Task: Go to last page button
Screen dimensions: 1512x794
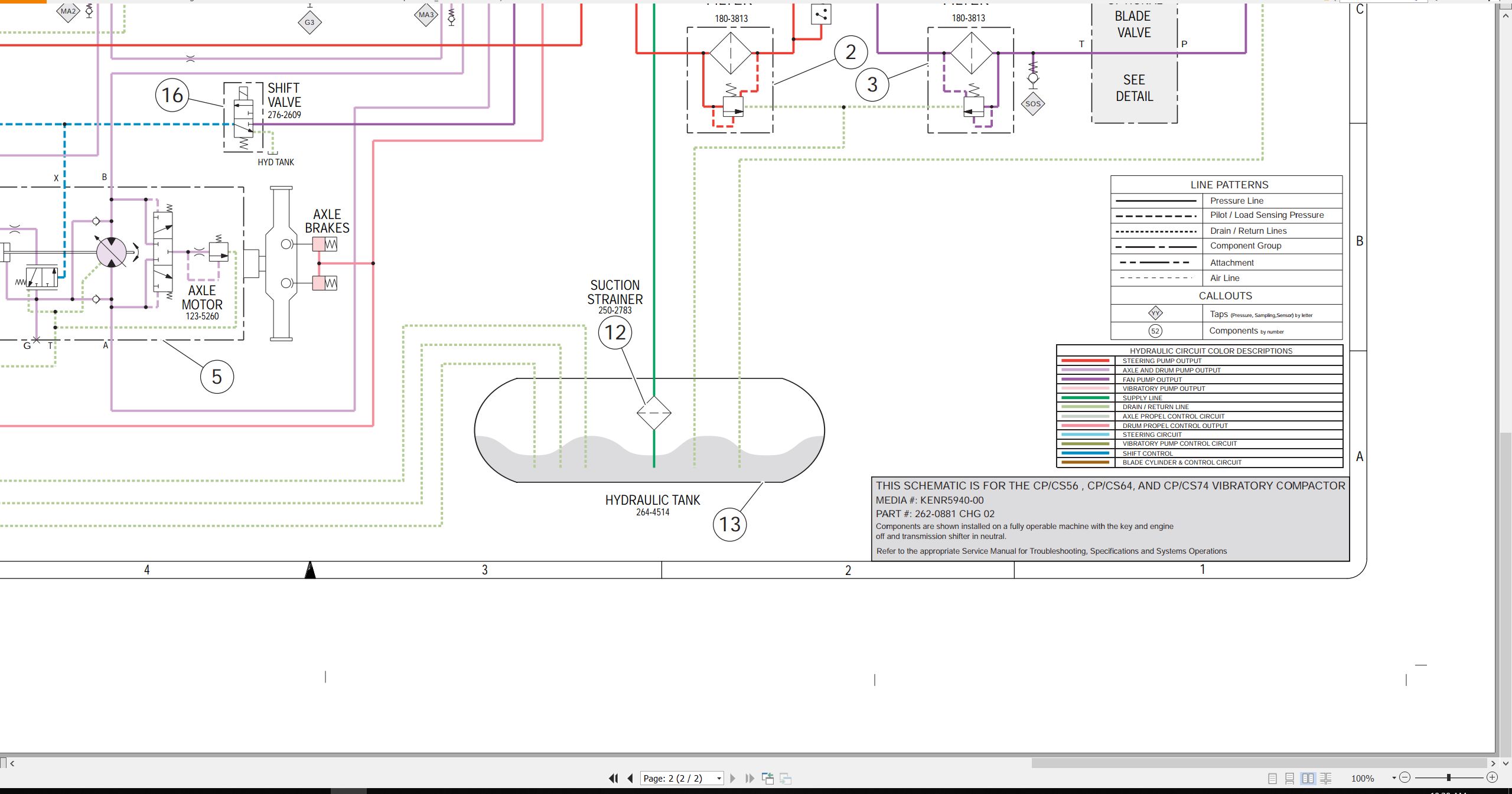Action: point(750,778)
